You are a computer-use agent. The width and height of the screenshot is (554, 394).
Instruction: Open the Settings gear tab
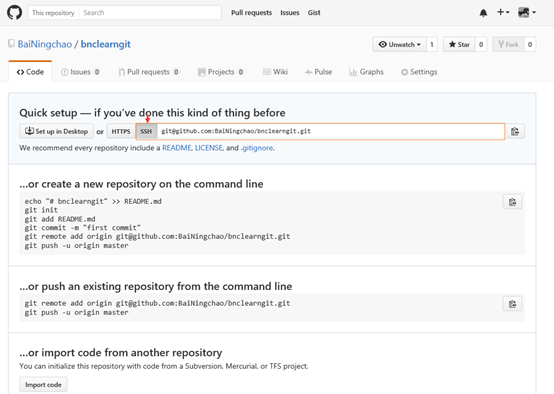click(419, 72)
